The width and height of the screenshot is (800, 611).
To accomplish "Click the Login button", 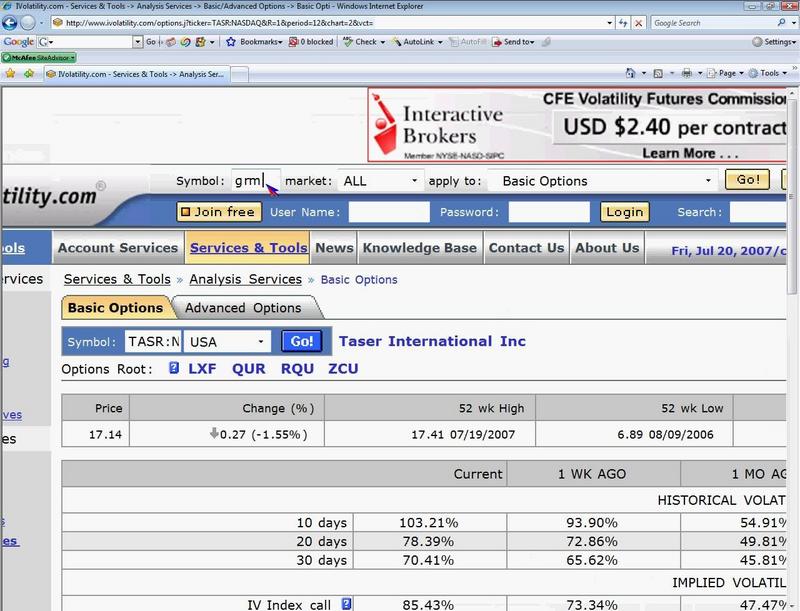I will 624,212.
